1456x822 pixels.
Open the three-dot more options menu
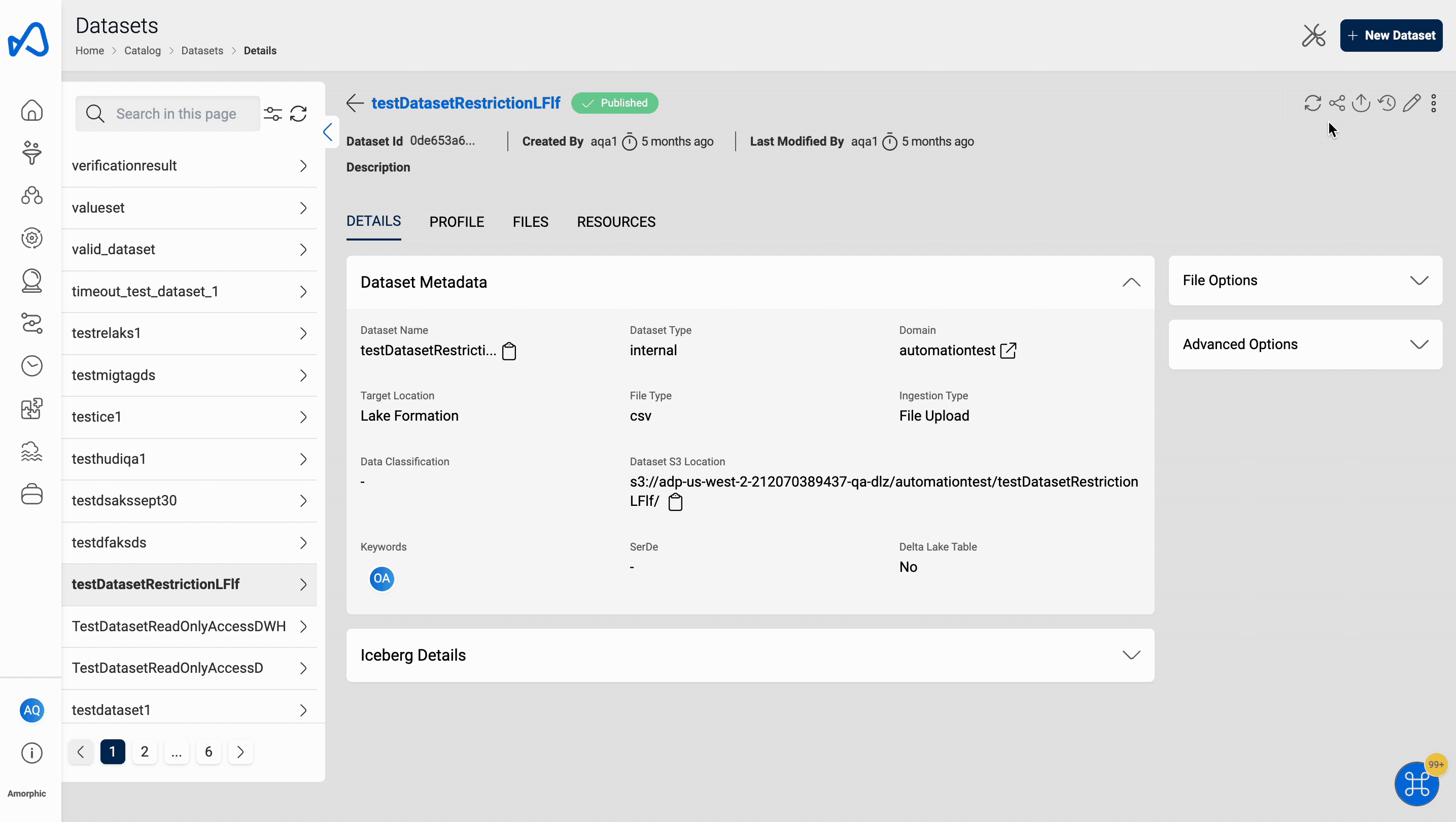pos(1433,103)
